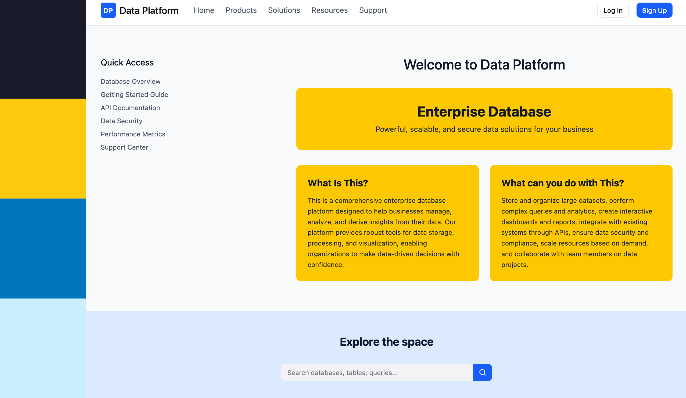This screenshot has height=398, width=686.
Task: Open the Home menu item
Action: pos(204,10)
